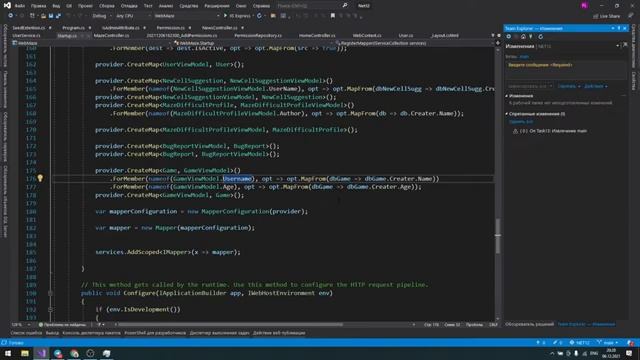Click Team Explorer home icon

[523, 37]
